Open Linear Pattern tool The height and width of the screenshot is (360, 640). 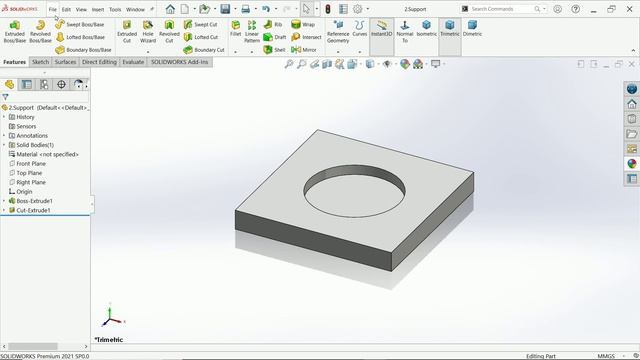pyautogui.click(x=252, y=31)
